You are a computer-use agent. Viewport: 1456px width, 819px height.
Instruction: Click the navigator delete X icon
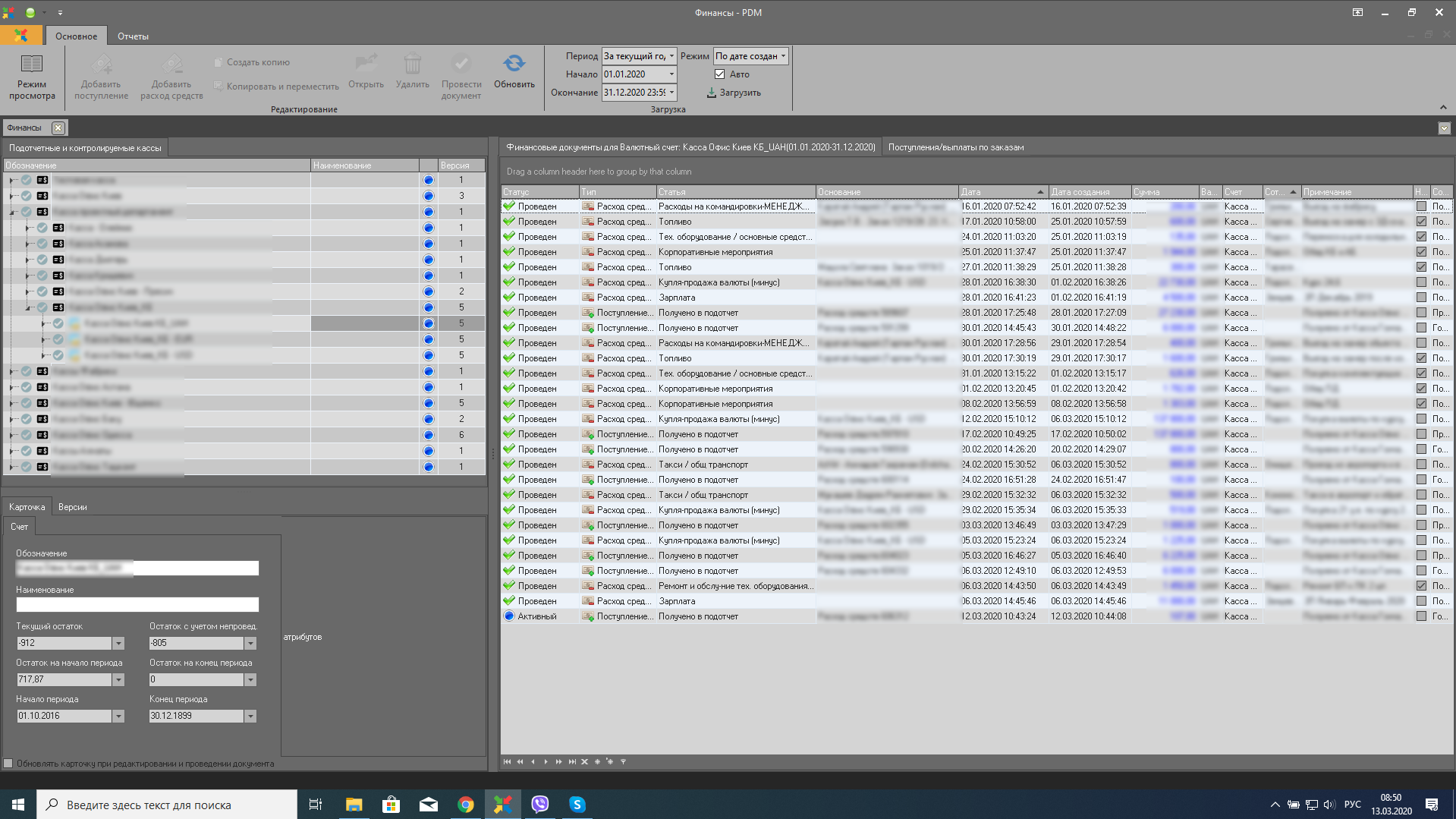coord(584,761)
